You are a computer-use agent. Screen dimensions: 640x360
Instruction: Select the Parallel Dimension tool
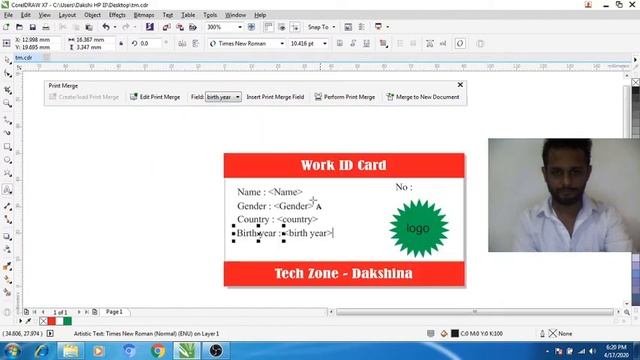point(7,206)
